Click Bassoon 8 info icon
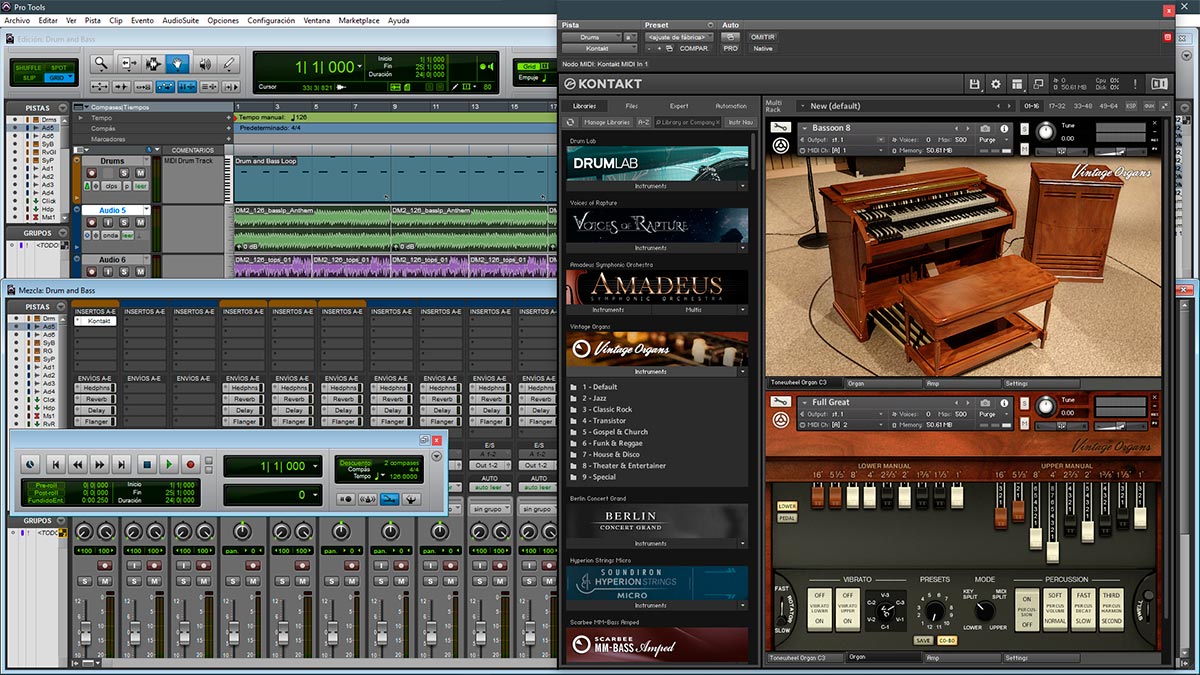 1003,128
